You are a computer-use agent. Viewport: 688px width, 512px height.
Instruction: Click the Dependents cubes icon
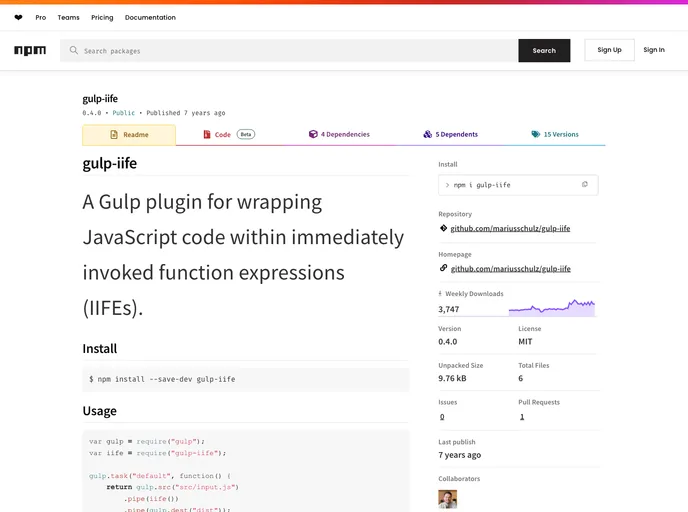click(x=427, y=134)
